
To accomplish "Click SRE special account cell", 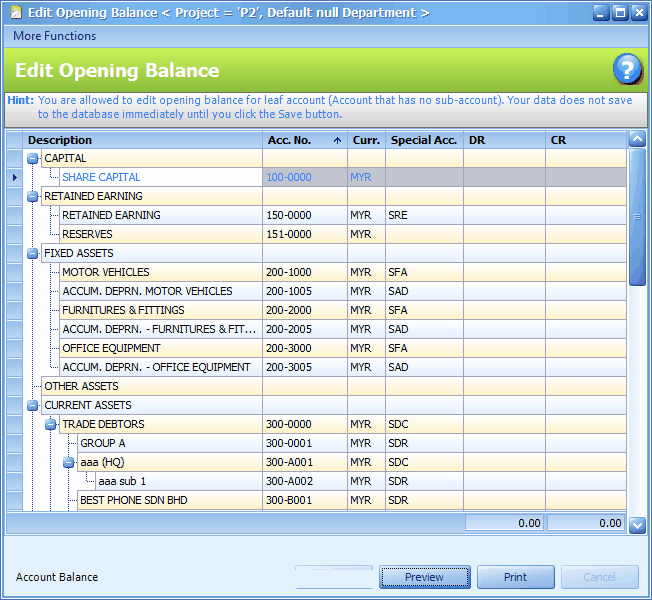I will click(424, 215).
